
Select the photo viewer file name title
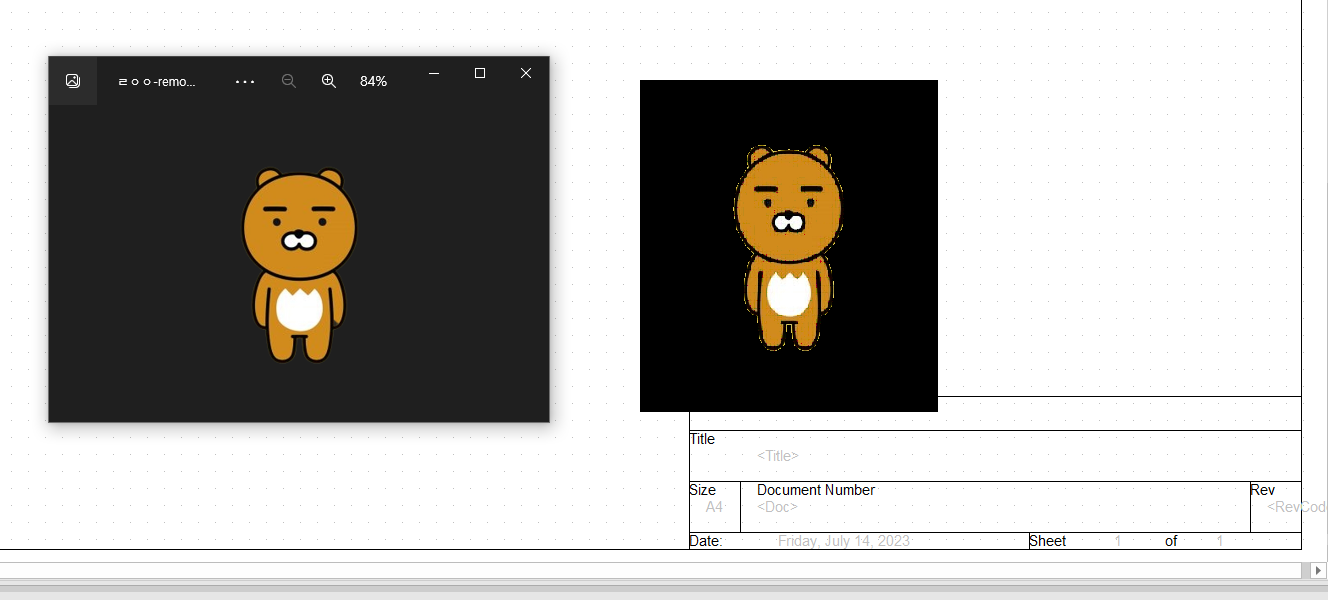(x=157, y=82)
